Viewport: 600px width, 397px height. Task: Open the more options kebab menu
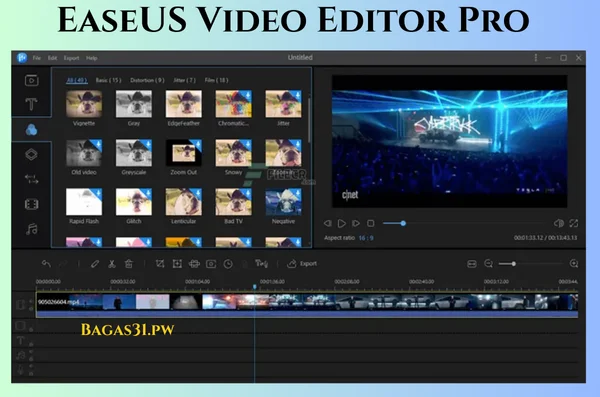536,58
